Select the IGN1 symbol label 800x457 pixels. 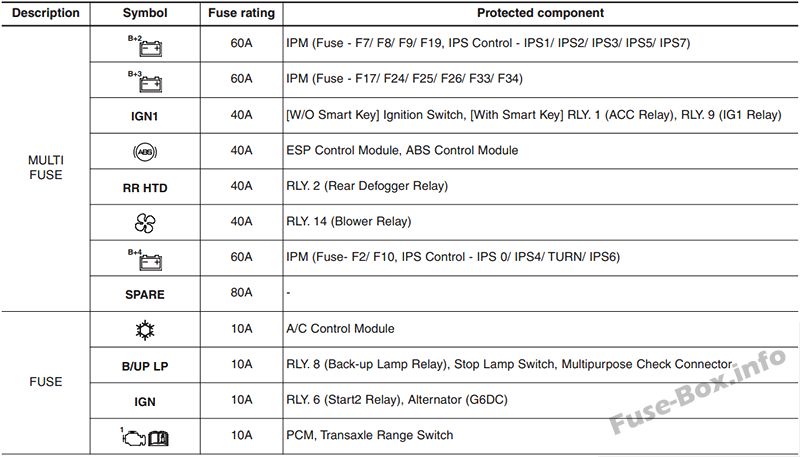[x=145, y=116]
